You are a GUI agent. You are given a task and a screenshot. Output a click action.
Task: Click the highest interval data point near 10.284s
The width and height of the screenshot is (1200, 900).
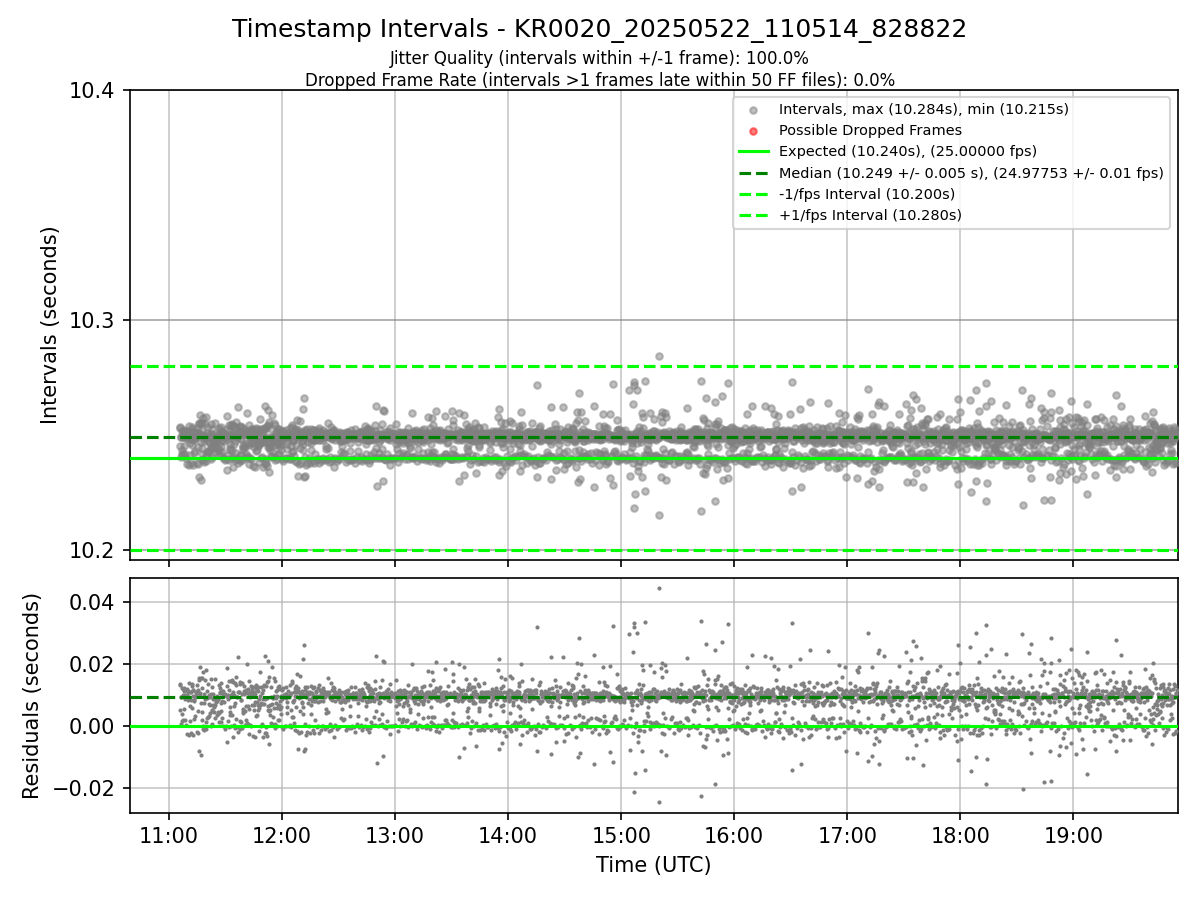pyautogui.click(x=659, y=356)
